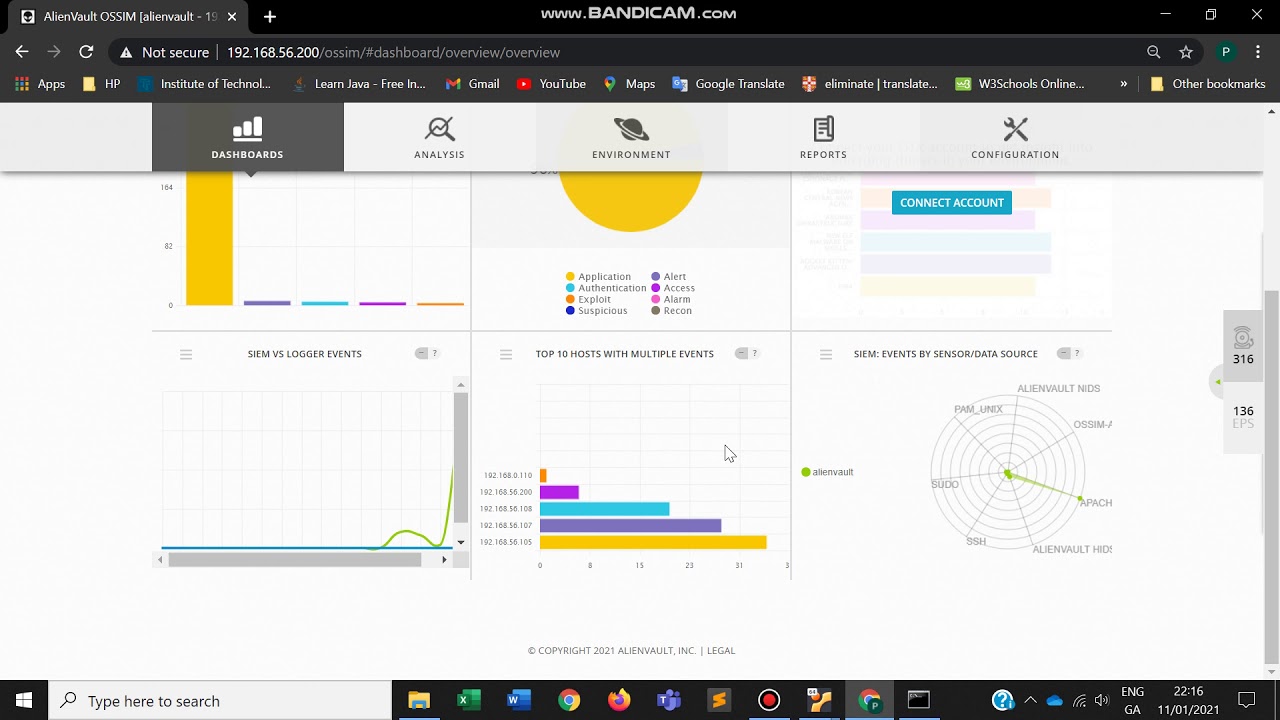Toggle the Access legend entry
The height and width of the screenshot is (720, 1280).
(x=673, y=288)
